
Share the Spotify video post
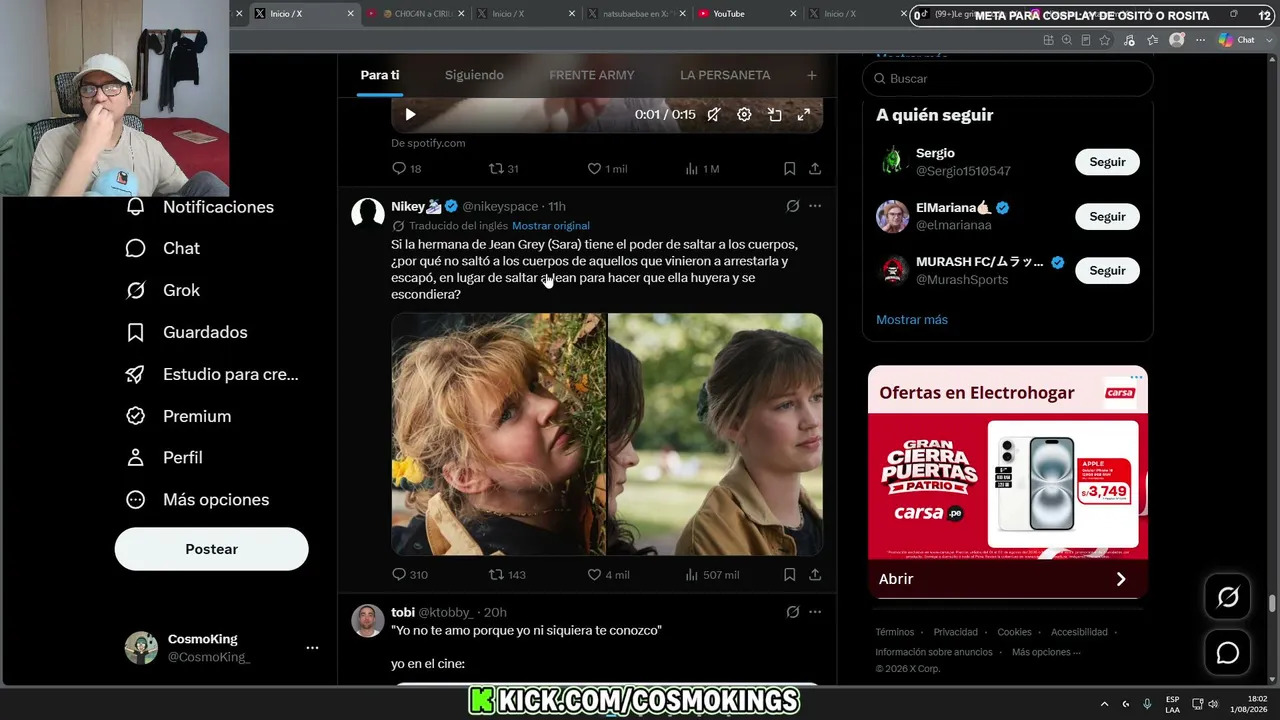click(x=815, y=169)
